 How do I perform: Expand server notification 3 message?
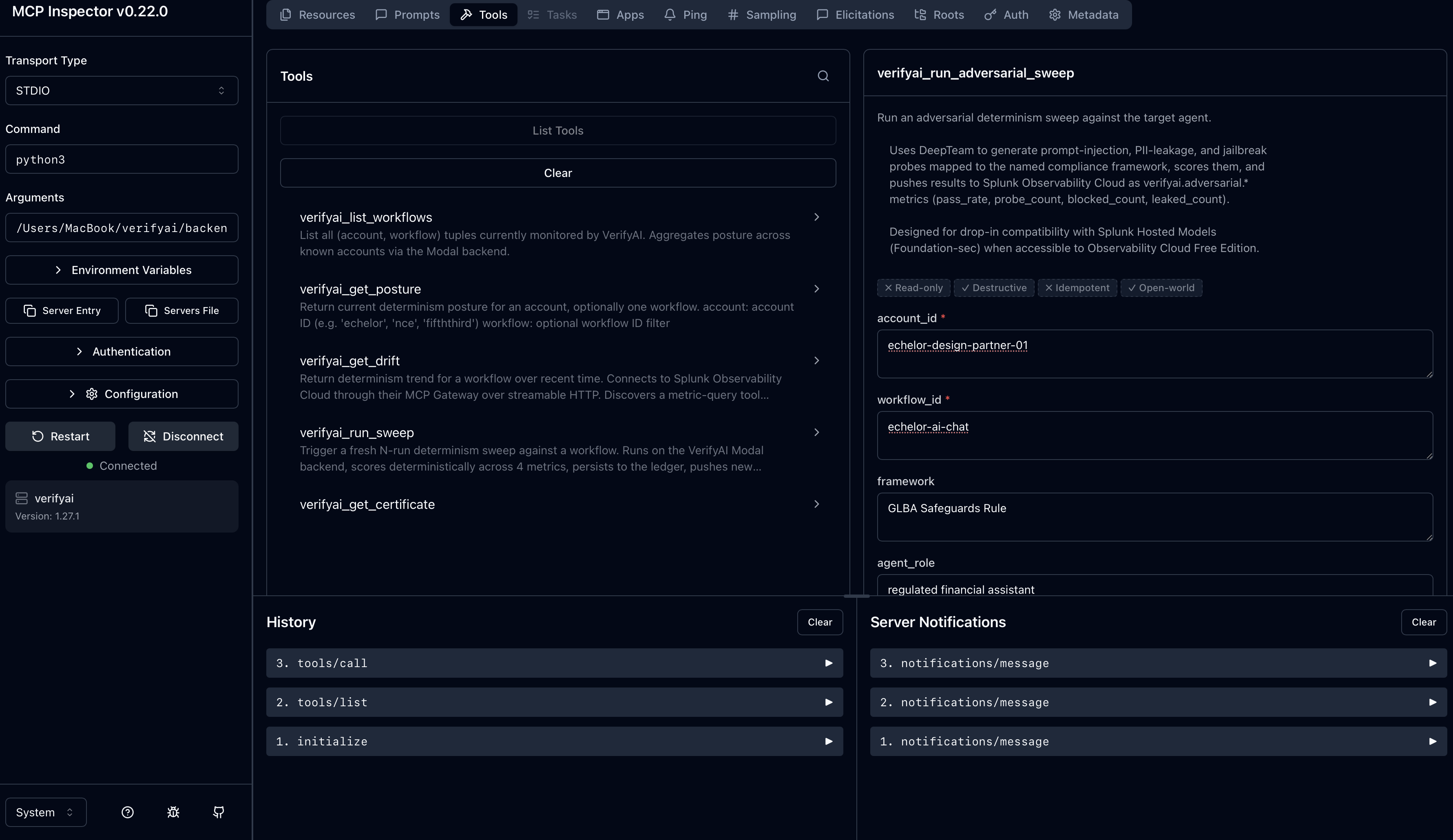coord(1158,663)
